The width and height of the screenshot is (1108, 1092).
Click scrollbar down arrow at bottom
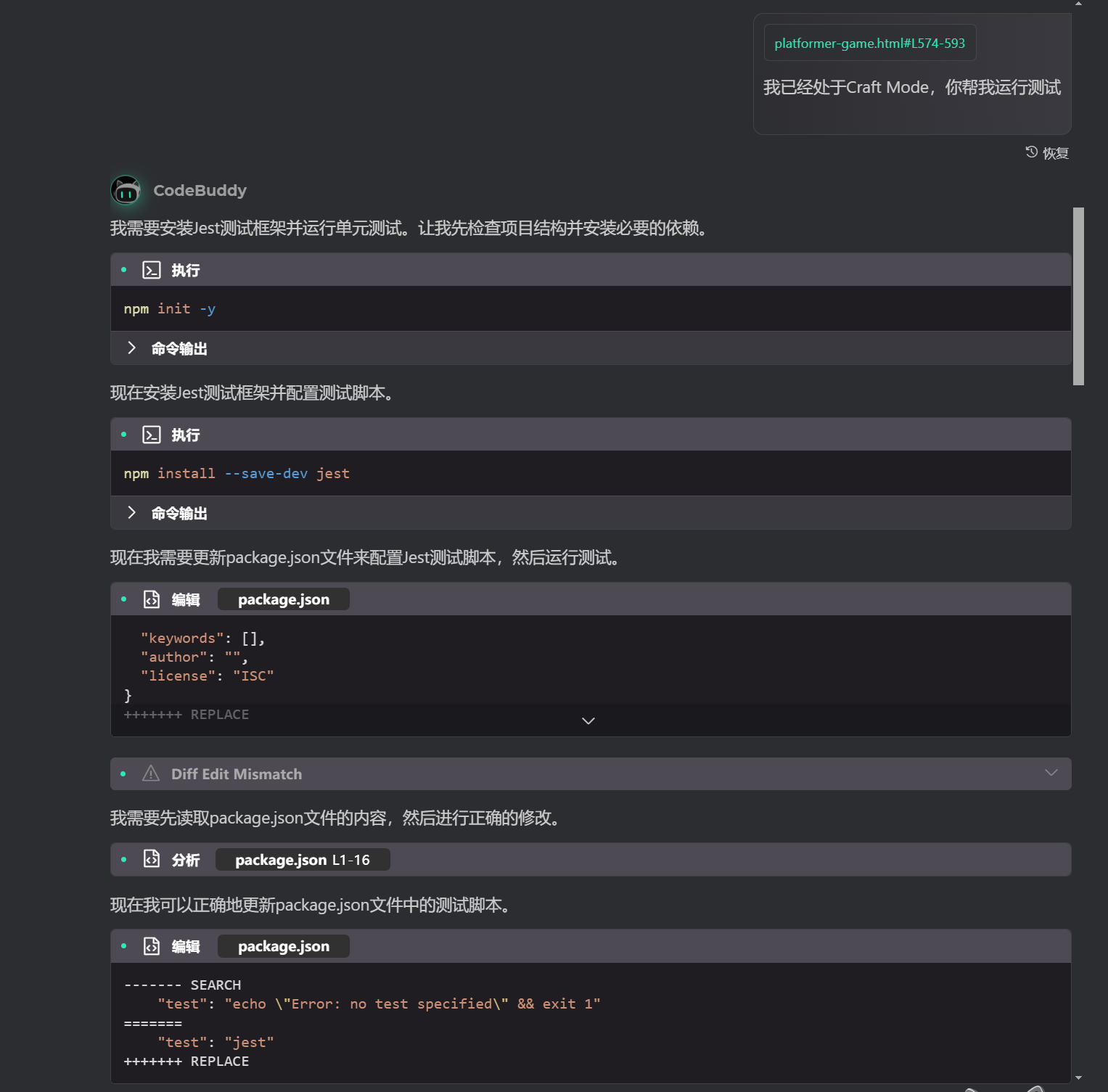[1078, 1078]
